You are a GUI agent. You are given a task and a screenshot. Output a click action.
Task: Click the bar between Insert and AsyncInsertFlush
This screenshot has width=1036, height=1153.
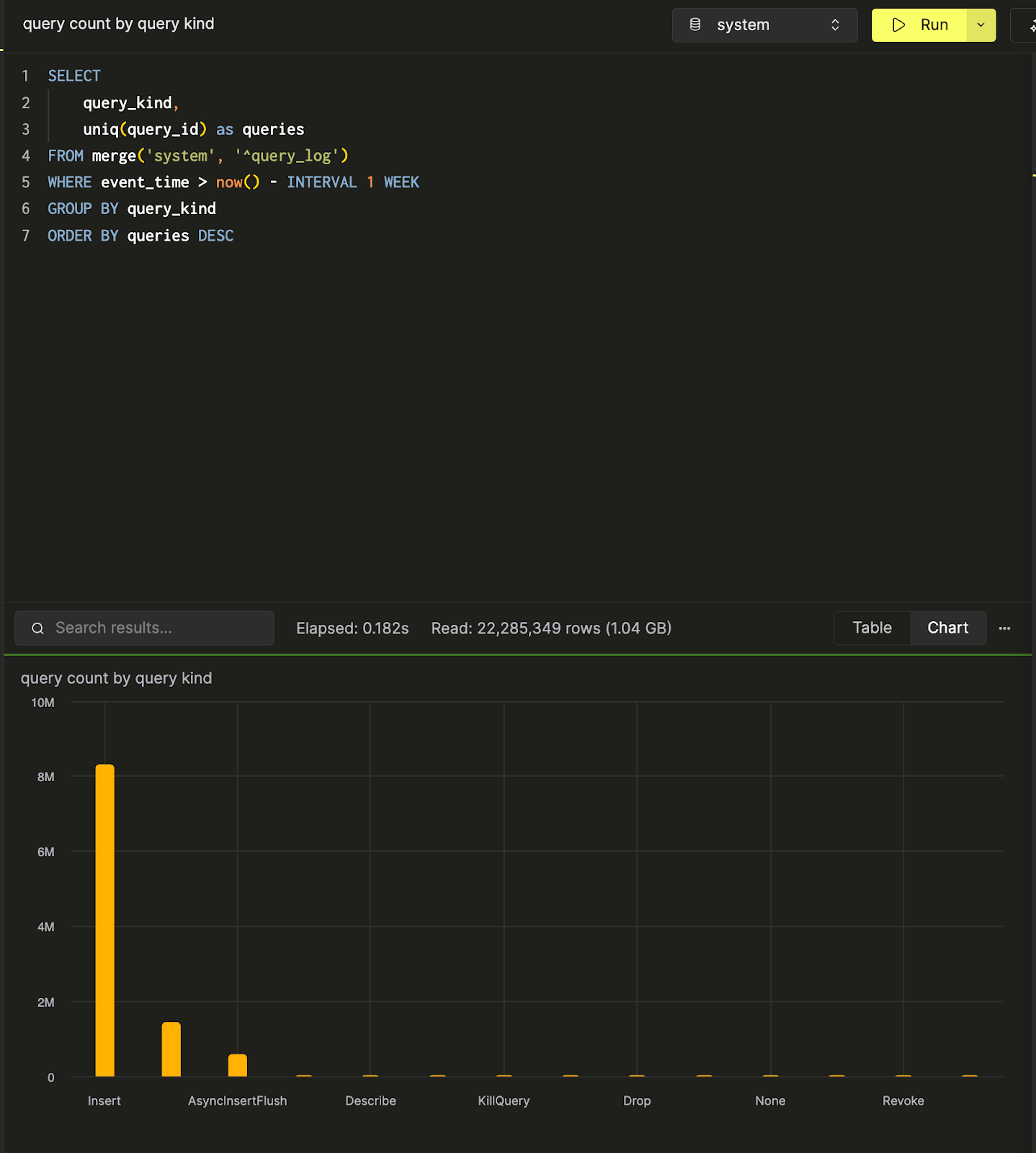click(x=171, y=1049)
